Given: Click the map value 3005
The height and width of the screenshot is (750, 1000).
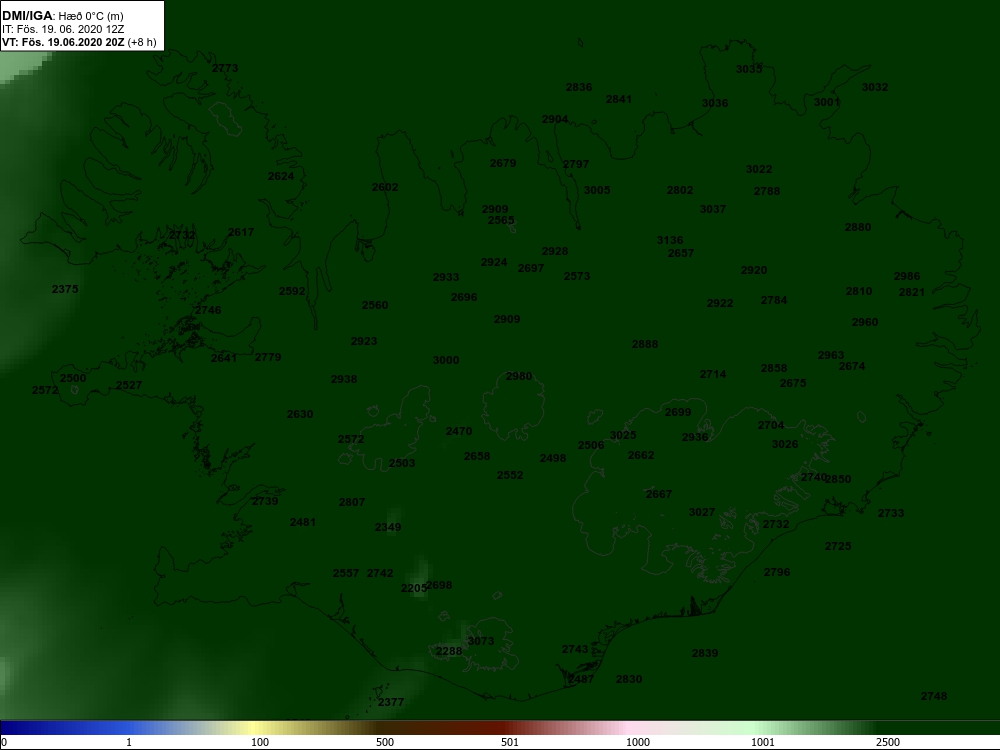Looking at the screenshot, I should [597, 190].
